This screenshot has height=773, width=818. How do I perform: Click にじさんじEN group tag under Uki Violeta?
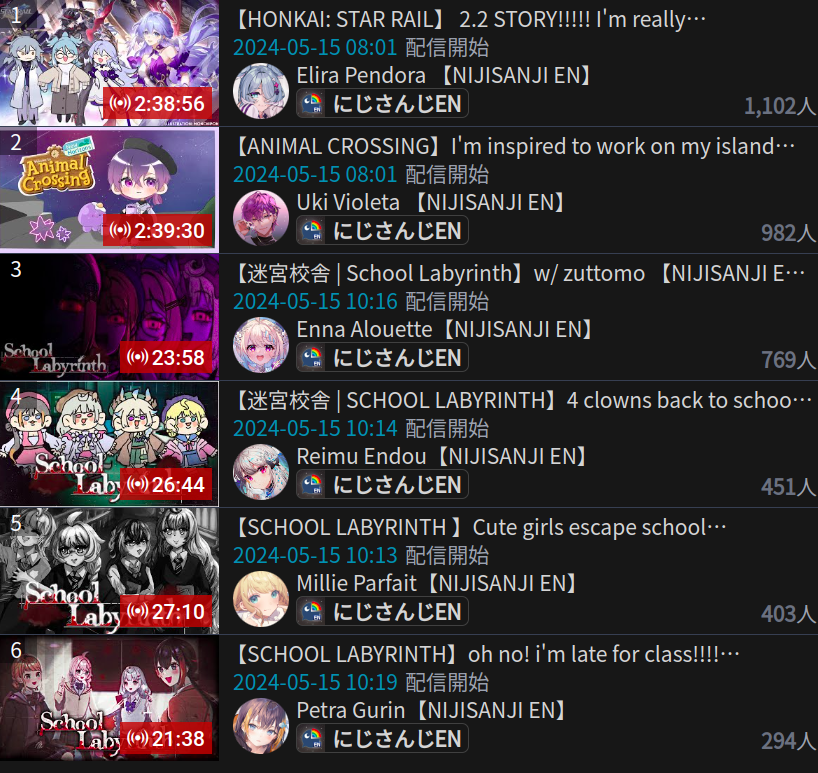click(x=382, y=231)
